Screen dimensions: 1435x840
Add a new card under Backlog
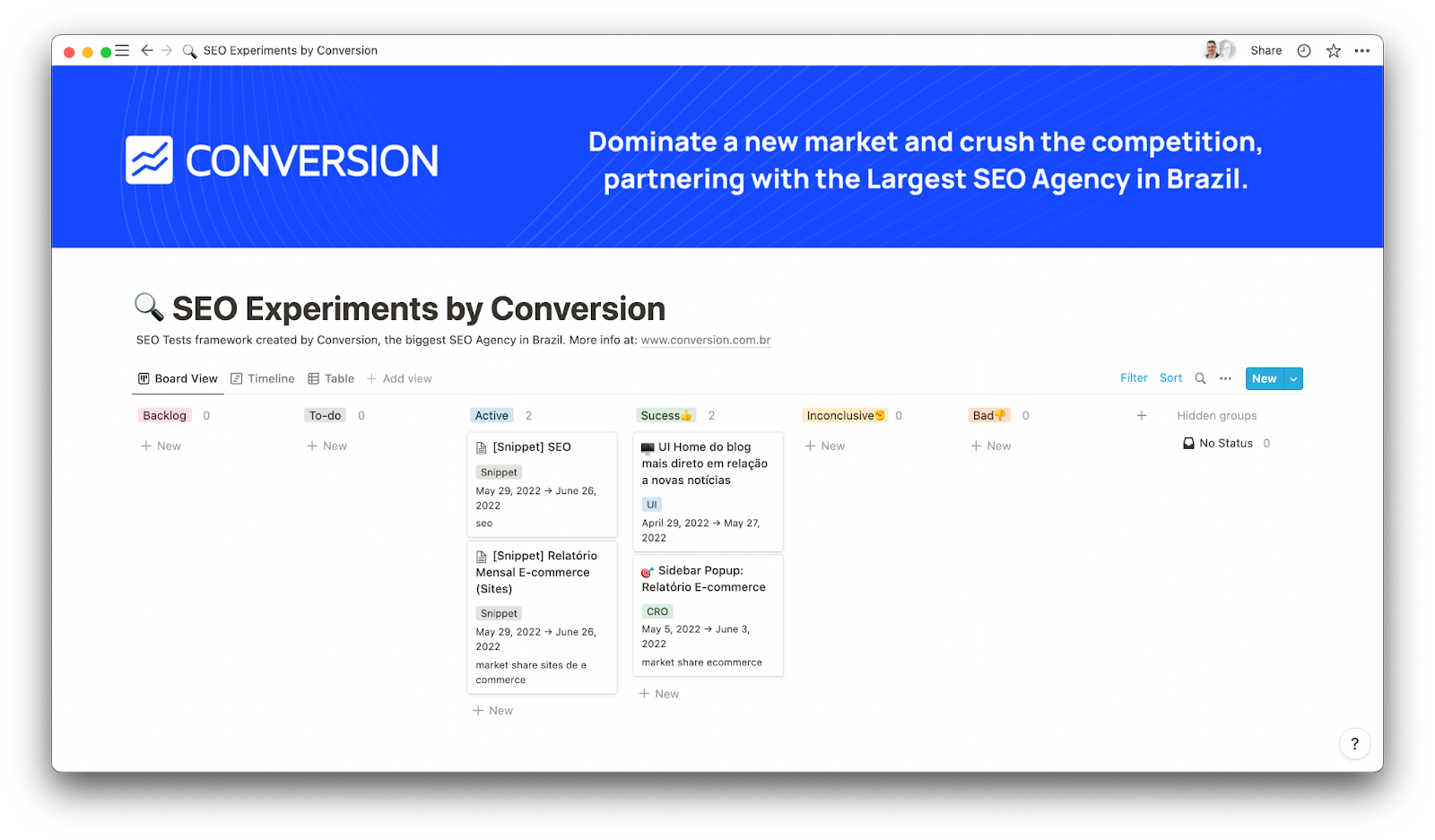tap(161, 446)
